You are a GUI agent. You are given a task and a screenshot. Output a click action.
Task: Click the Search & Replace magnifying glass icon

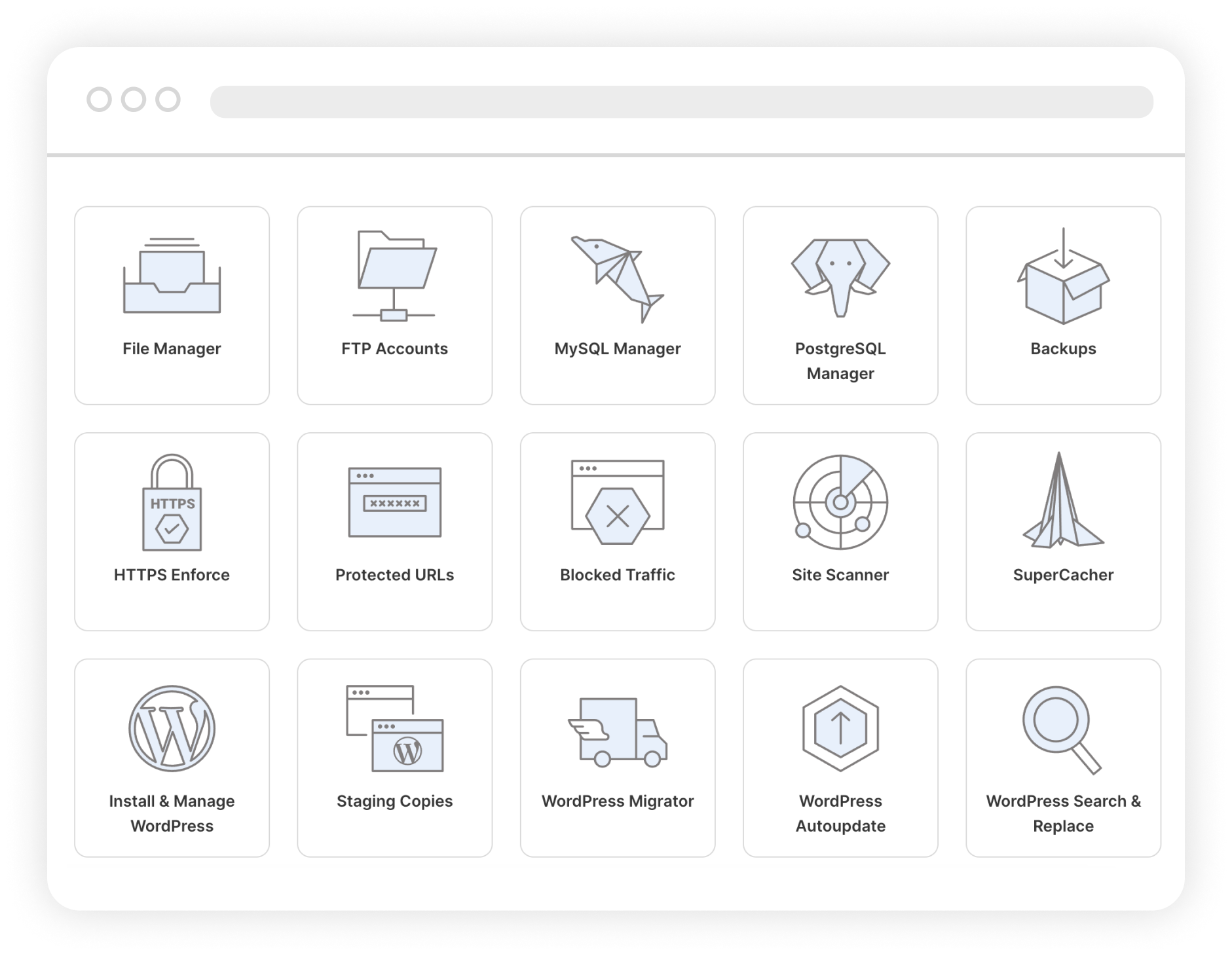(1062, 729)
